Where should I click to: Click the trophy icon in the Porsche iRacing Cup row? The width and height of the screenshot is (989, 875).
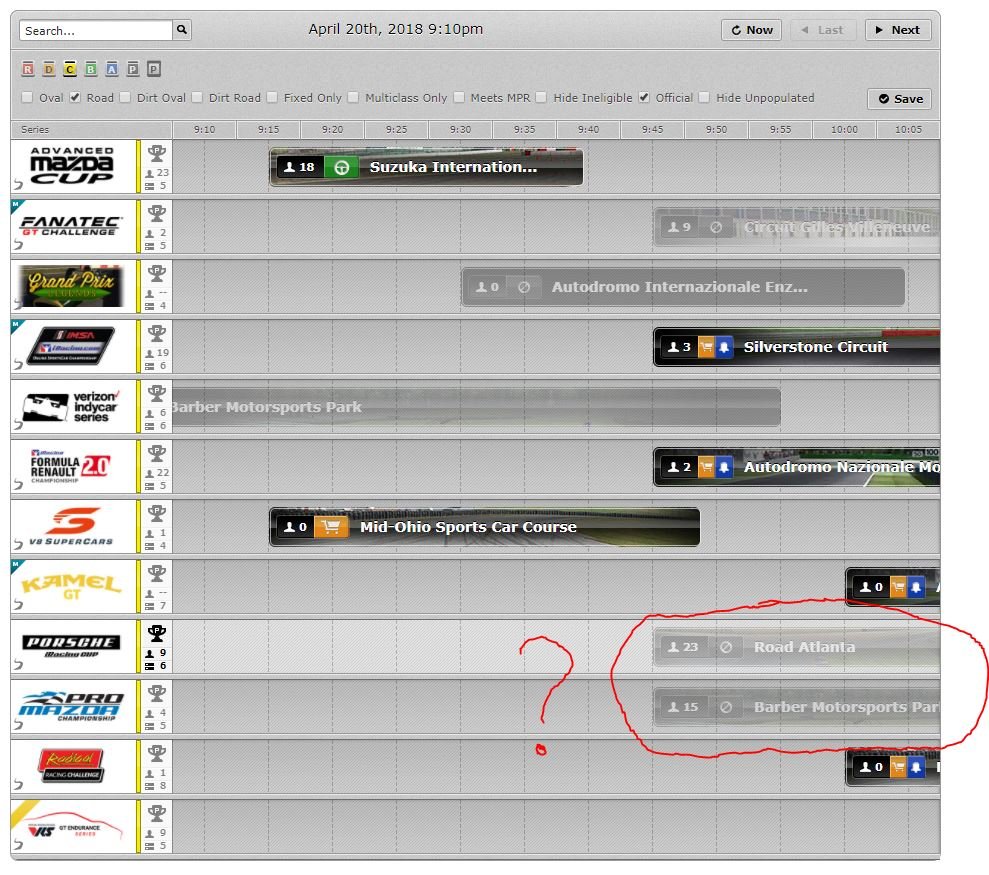tap(156, 633)
